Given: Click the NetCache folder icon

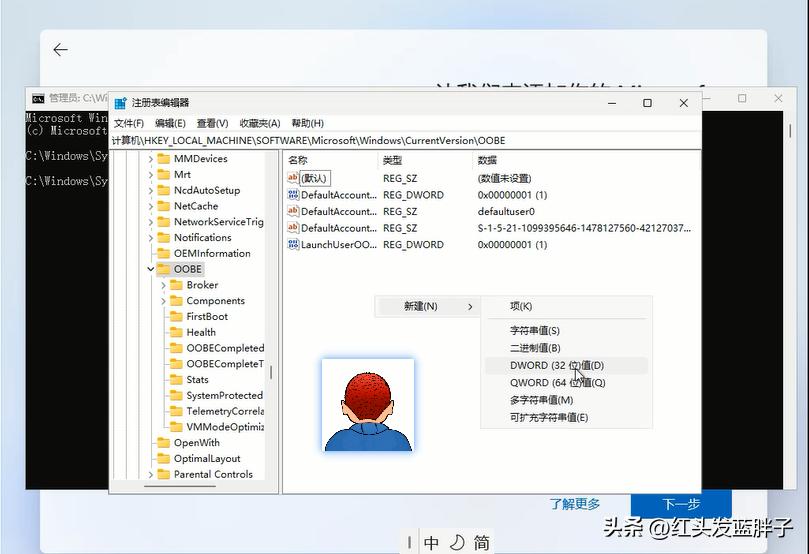Looking at the screenshot, I should point(164,206).
